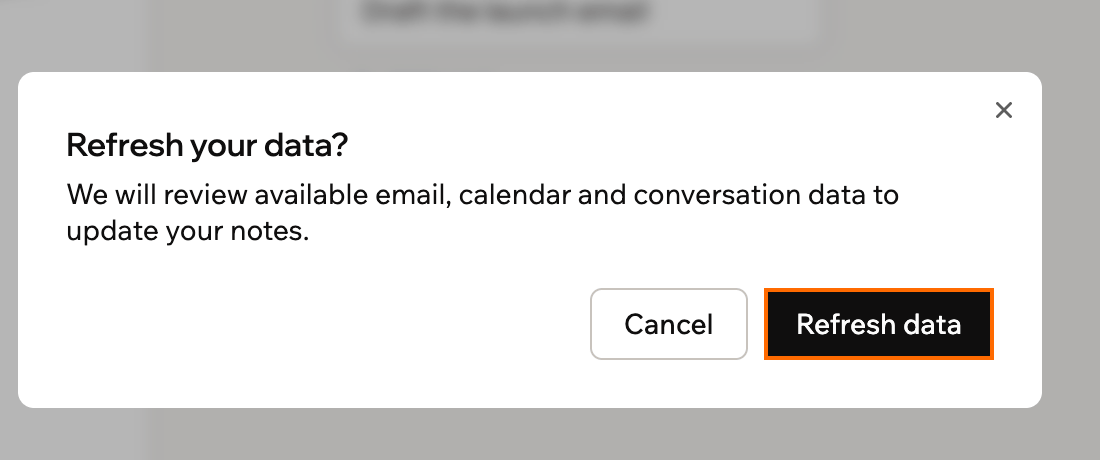Click the dialog description about email and calendar
Screen dimensions: 1100x460
pos(483,212)
